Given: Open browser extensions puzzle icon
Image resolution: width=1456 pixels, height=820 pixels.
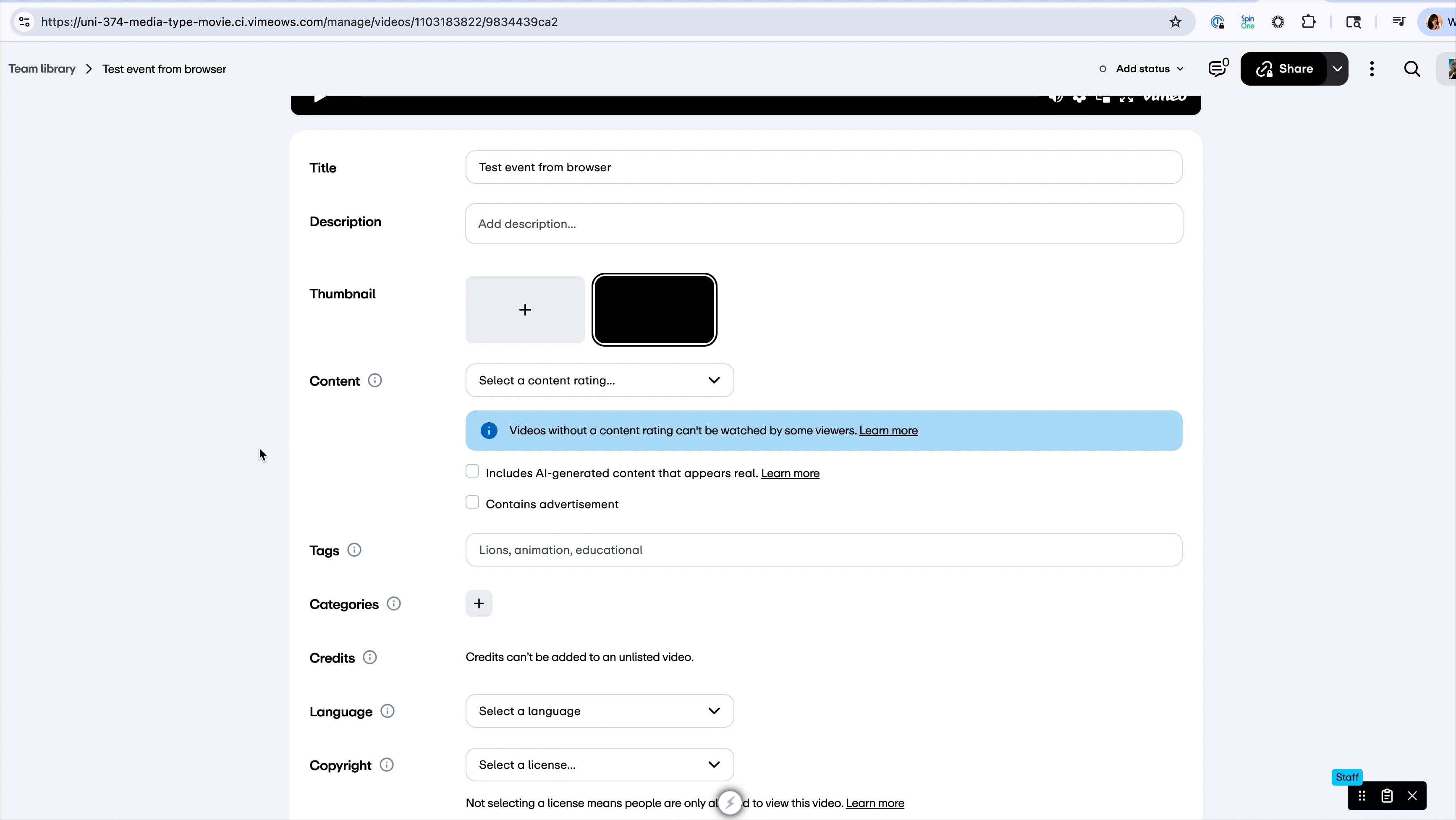Looking at the screenshot, I should pos(1309,22).
